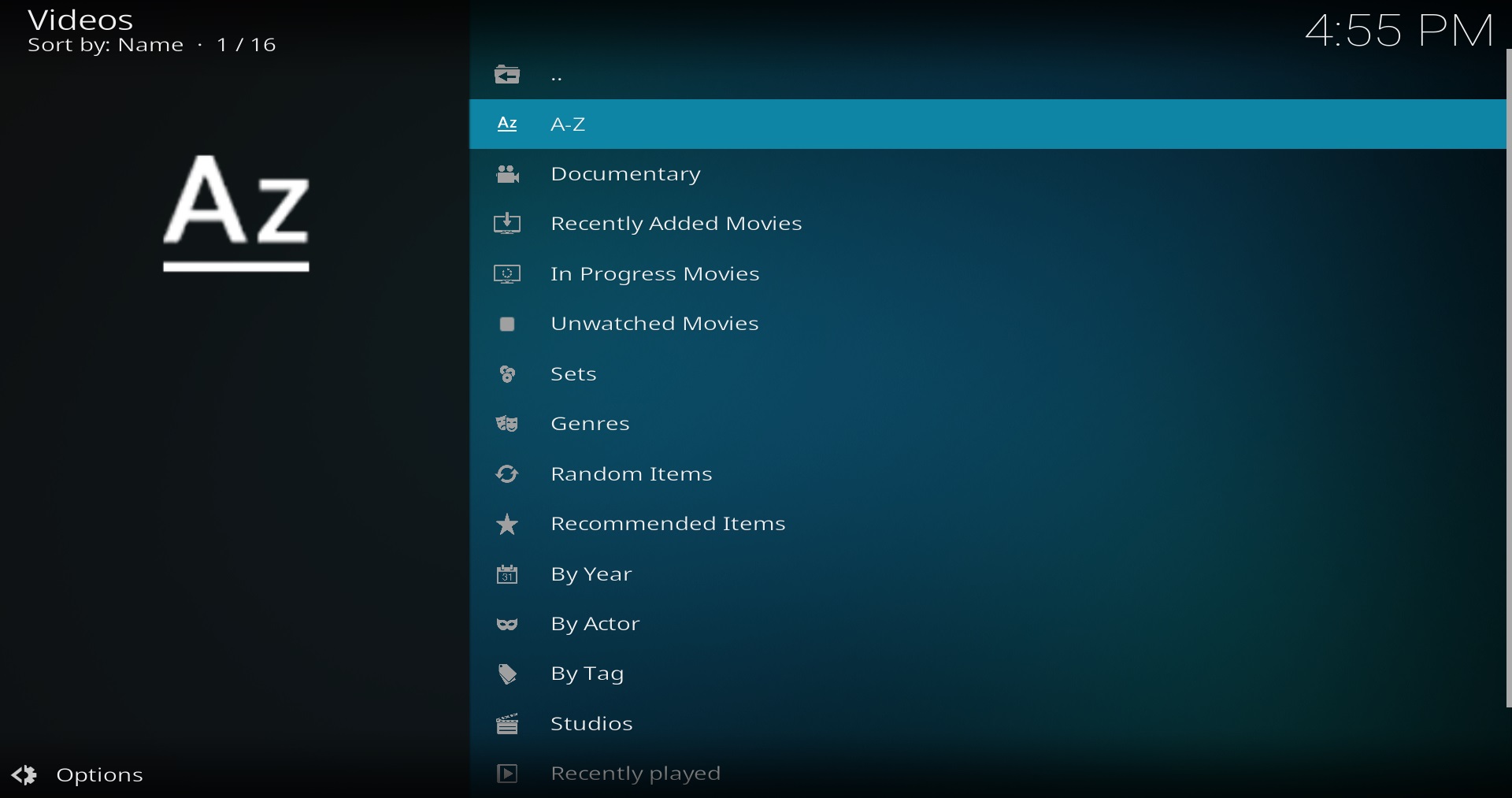Screen dimensions: 1512x798
Task: Click the Recommended Items star icon
Action: [507, 525]
